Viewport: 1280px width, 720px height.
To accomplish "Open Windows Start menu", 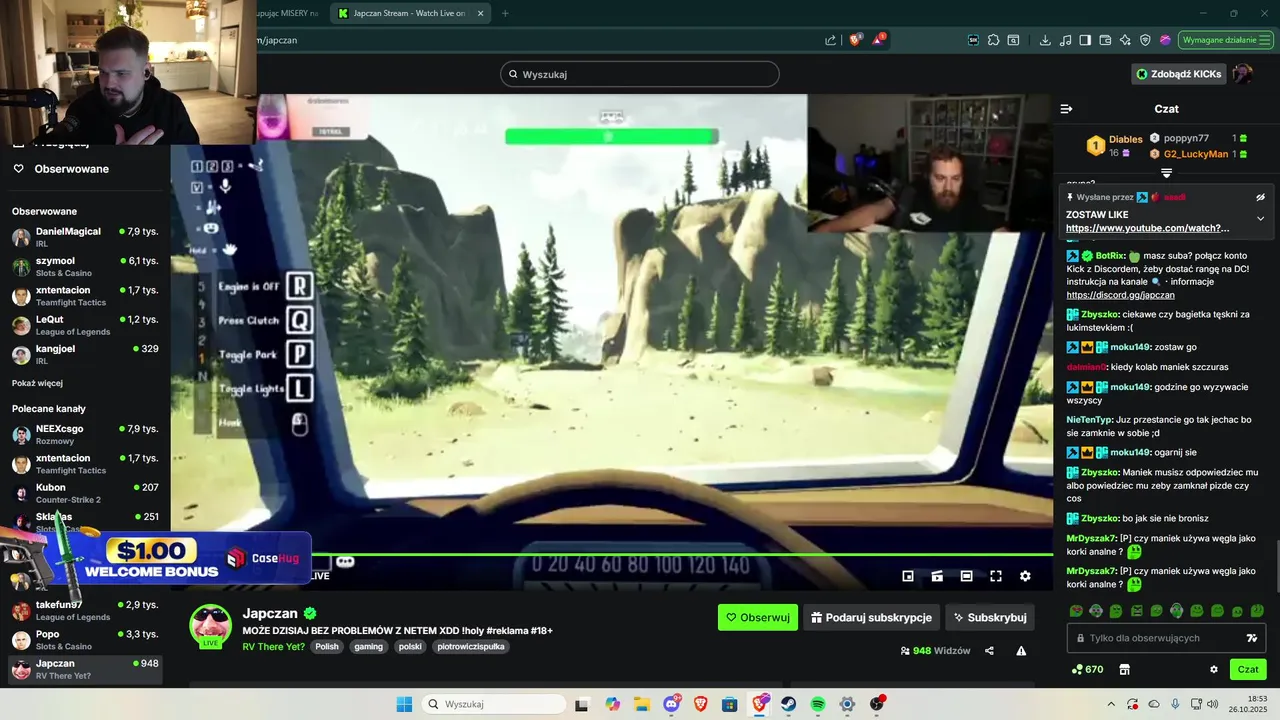I will coord(404,704).
